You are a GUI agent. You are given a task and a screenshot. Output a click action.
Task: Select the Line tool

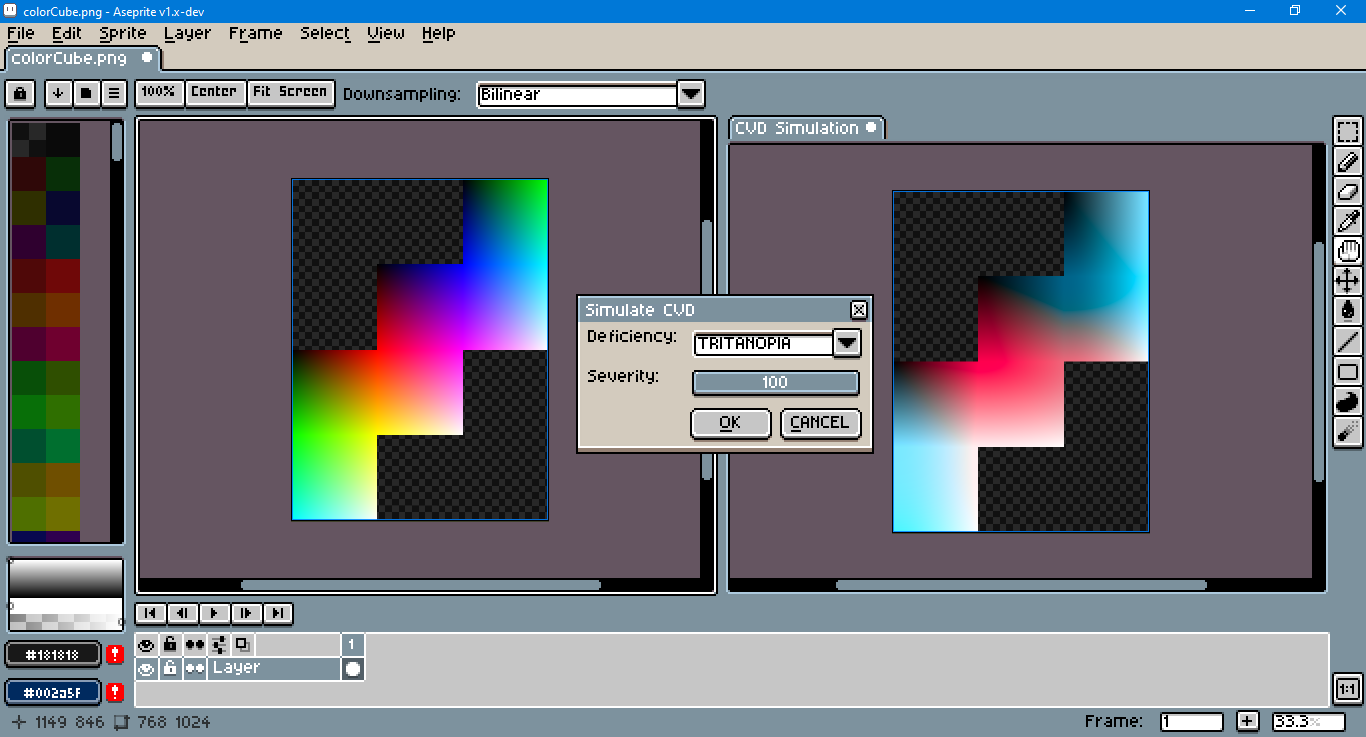(1348, 341)
